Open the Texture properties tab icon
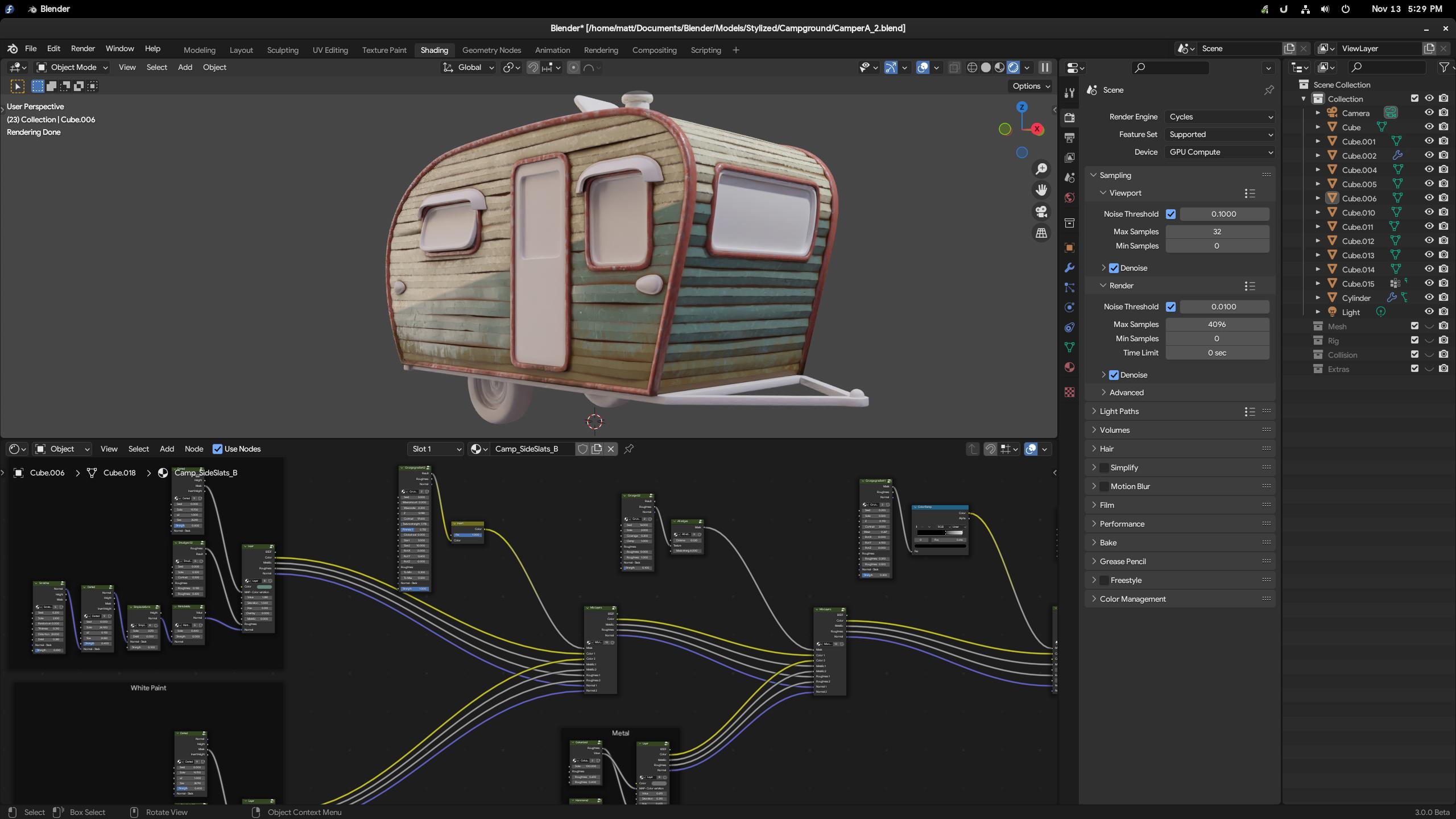 (1069, 392)
